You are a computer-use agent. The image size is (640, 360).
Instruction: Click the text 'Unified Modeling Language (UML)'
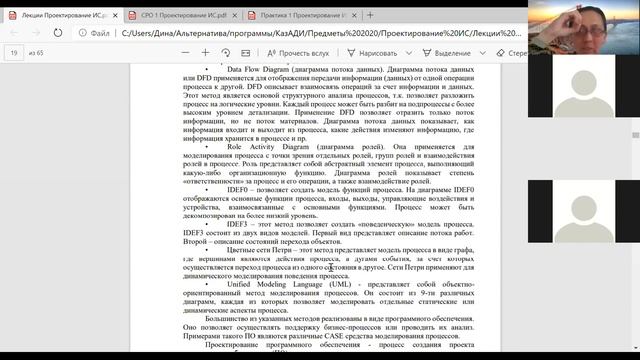click(x=289, y=284)
